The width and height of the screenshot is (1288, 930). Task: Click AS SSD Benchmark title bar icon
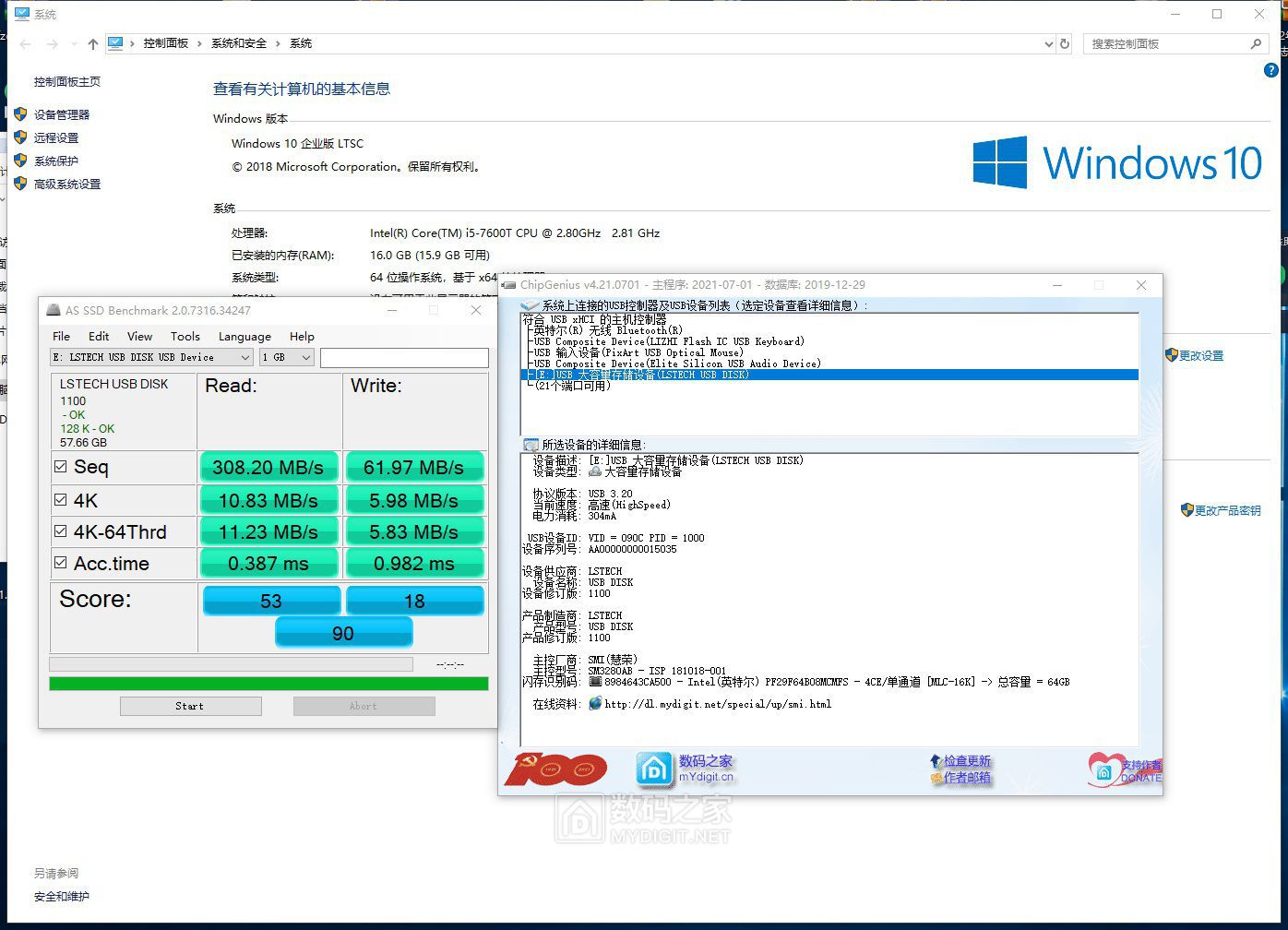click(54, 310)
